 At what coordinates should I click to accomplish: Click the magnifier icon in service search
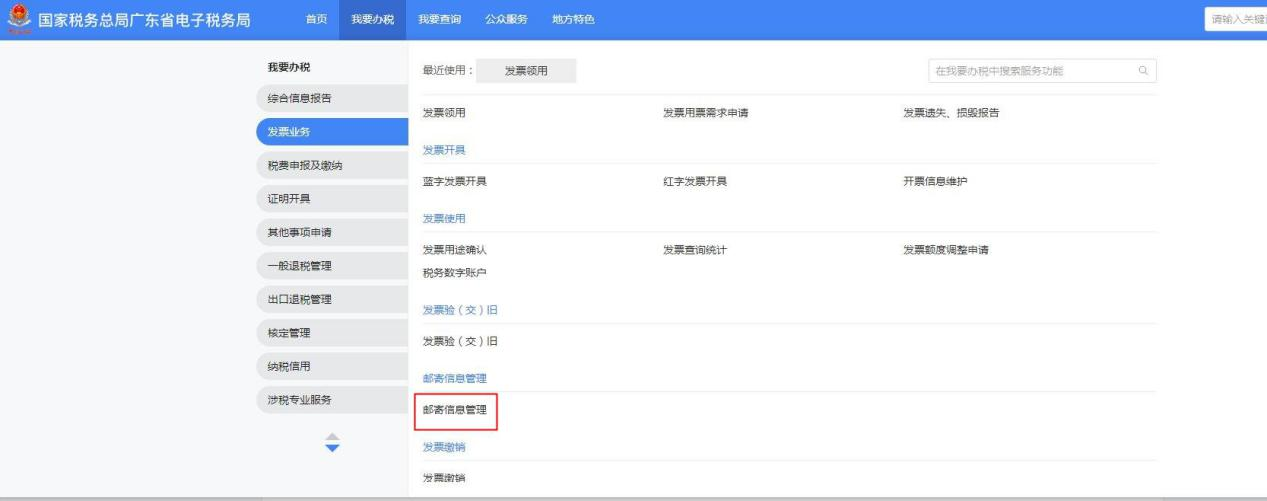(1142, 71)
